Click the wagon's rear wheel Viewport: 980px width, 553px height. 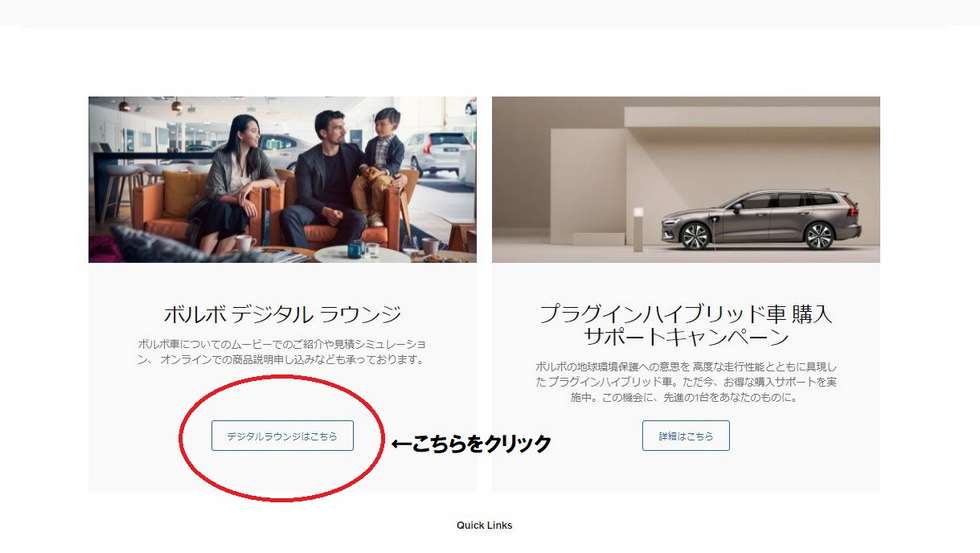(x=819, y=236)
